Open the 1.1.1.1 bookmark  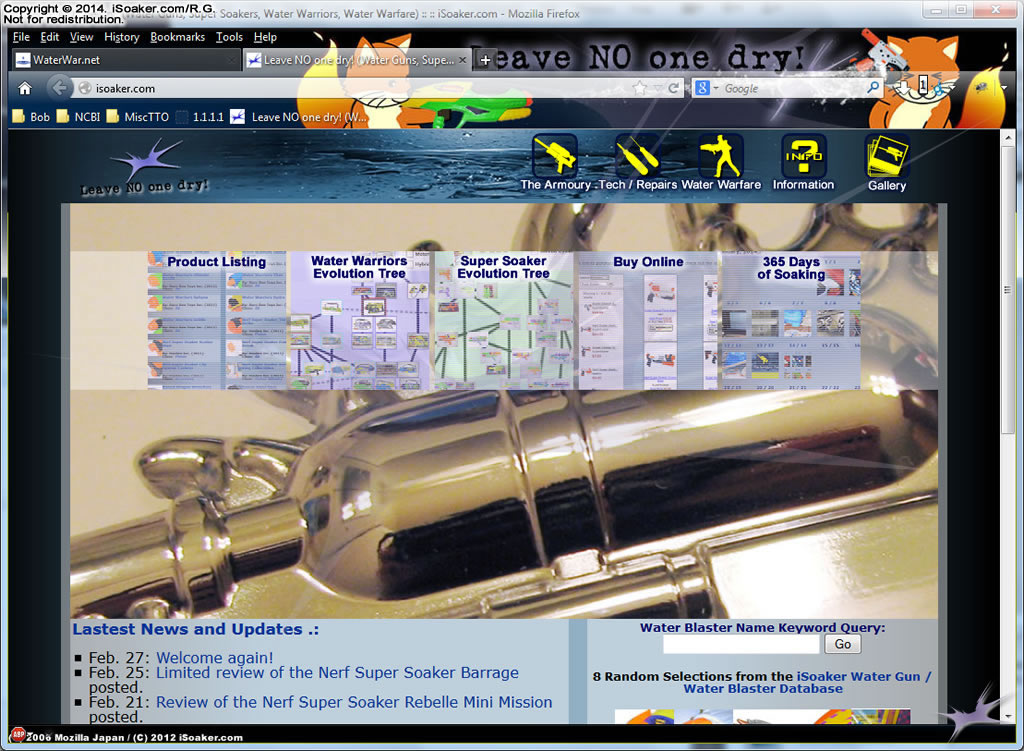pos(200,117)
